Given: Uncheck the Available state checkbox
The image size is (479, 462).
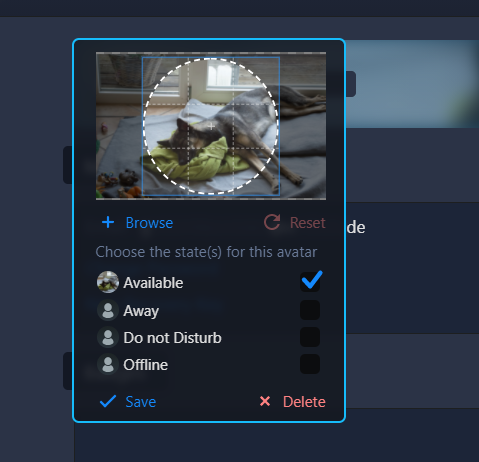Looking at the screenshot, I should click(x=310, y=282).
